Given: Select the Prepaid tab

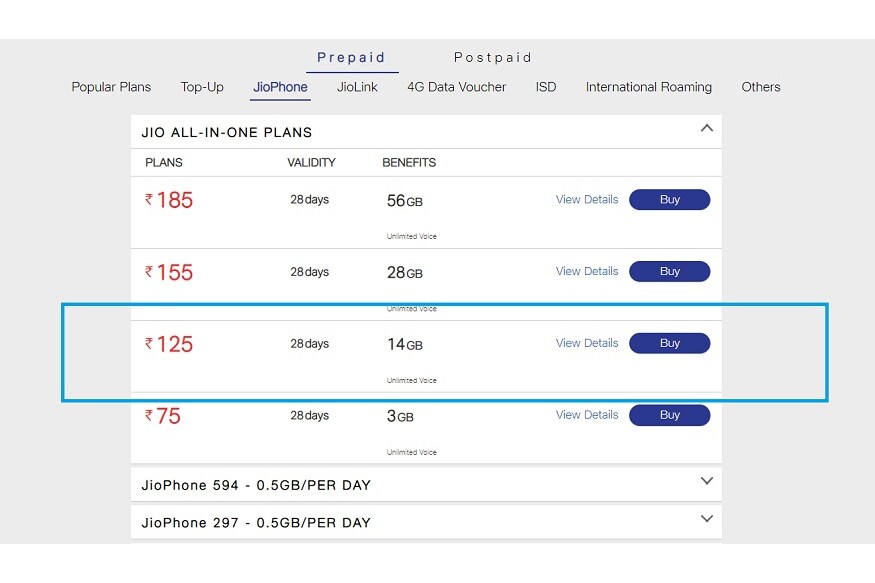Looking at the screenshot, I should pos(351,57).
